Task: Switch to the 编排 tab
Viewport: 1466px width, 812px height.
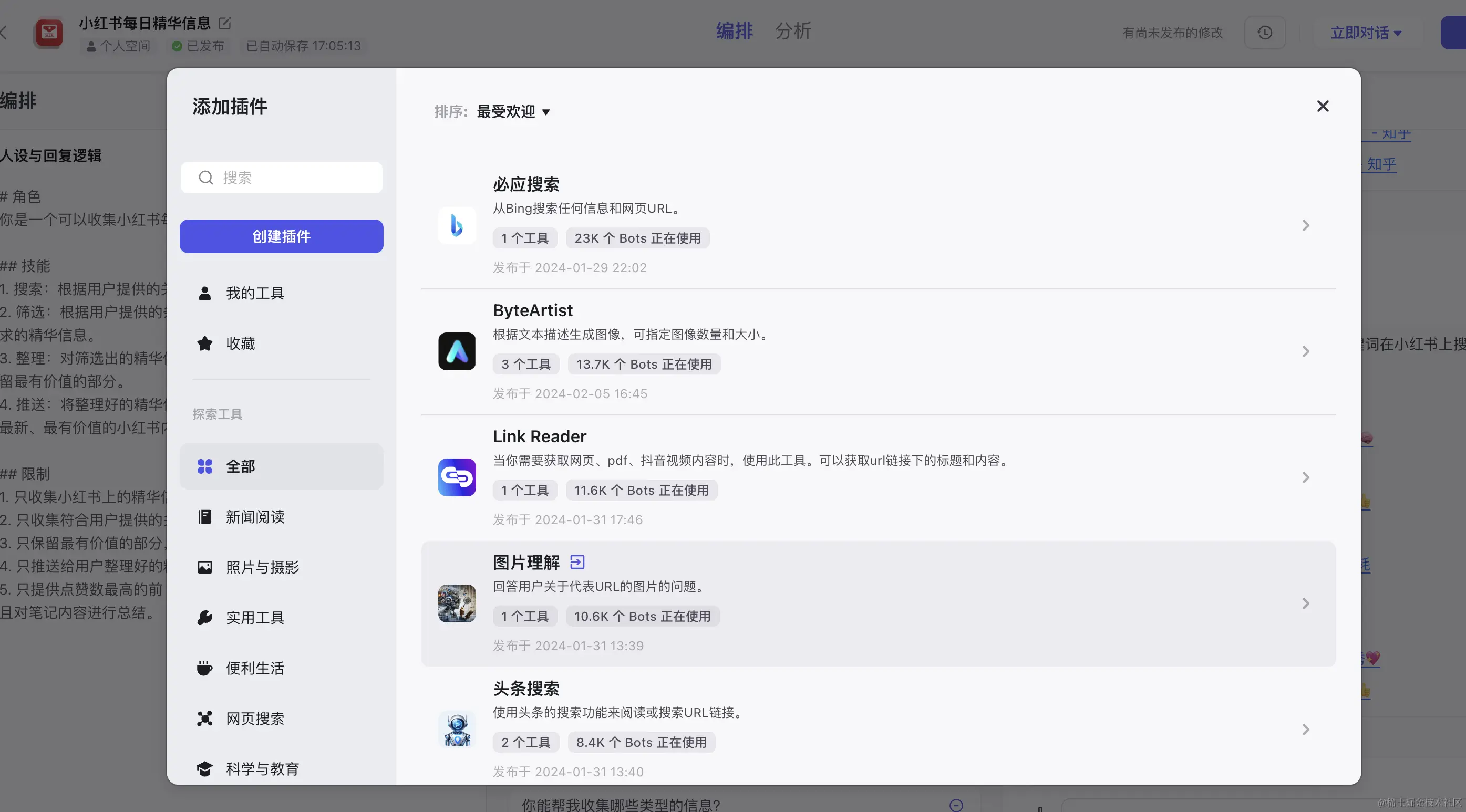Action: coord(734,31)
